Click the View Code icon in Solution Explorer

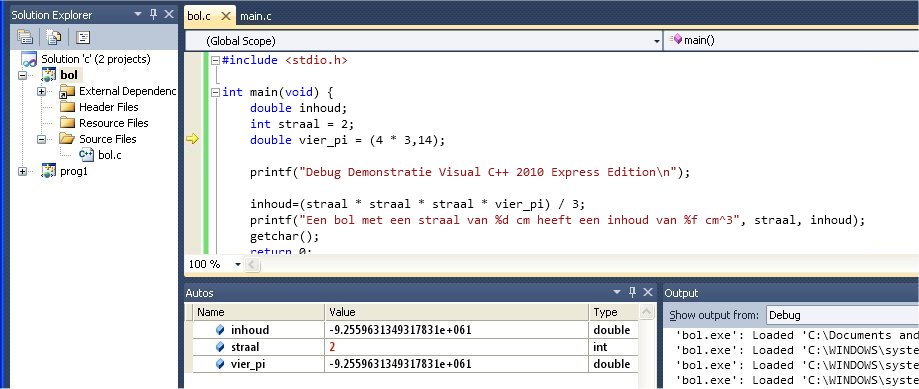tap(83, 37)
